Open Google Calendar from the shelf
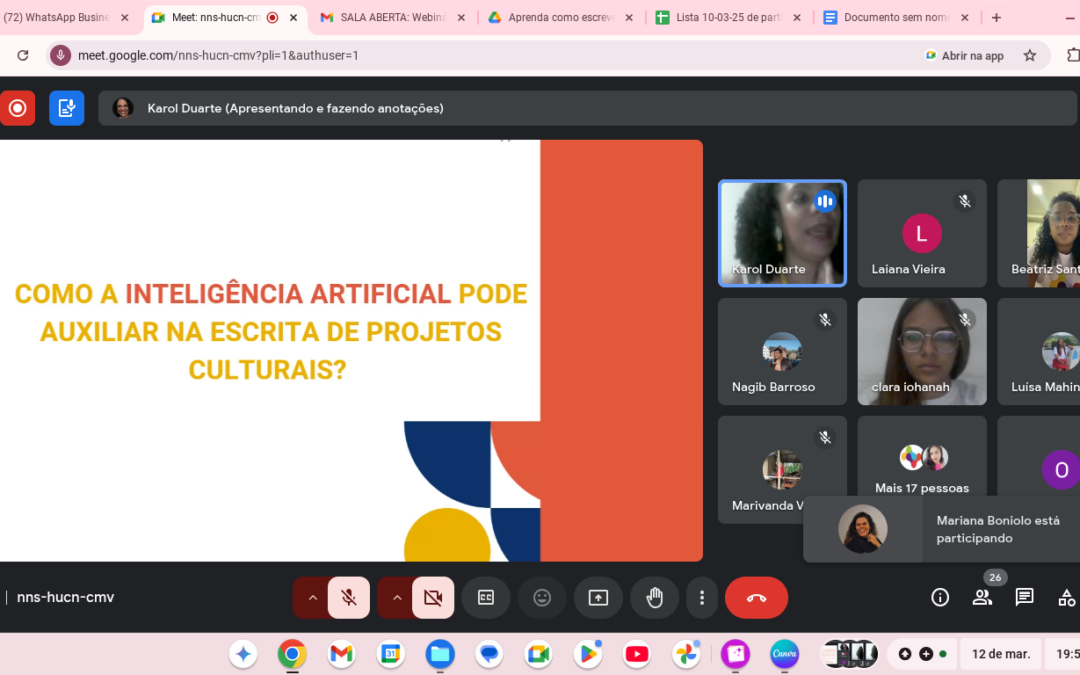1080x675 pixels. 391,654
